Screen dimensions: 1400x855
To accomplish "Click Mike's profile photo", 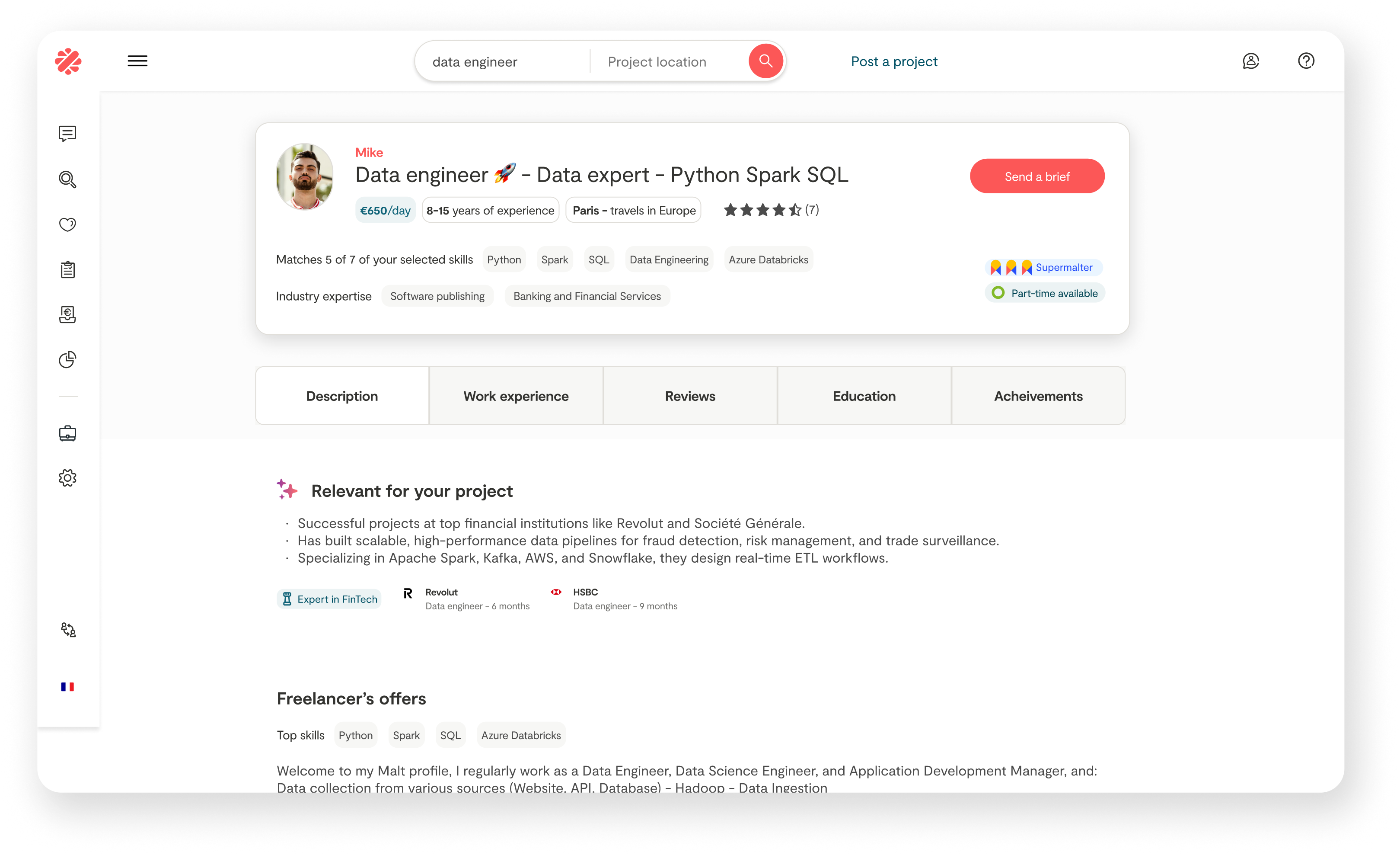I will click(x=305, y=177).
